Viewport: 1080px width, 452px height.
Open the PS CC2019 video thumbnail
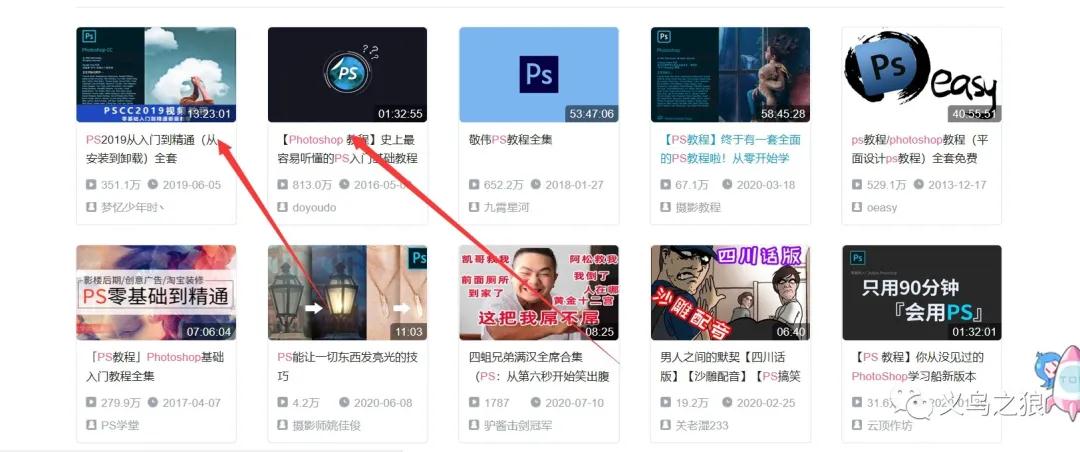[x=155, y=74]
